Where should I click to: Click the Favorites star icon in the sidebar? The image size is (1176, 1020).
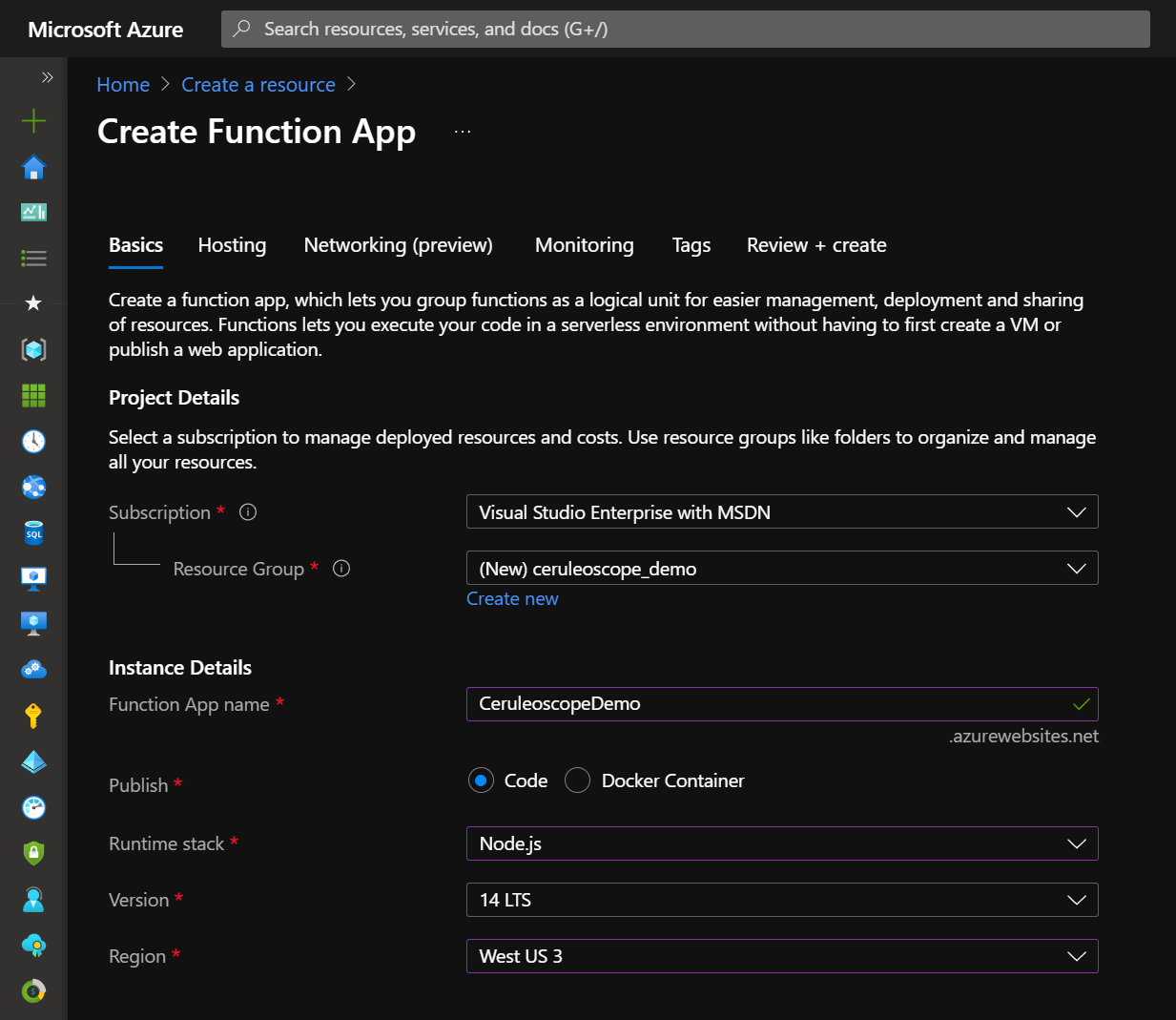coord(33,303)
